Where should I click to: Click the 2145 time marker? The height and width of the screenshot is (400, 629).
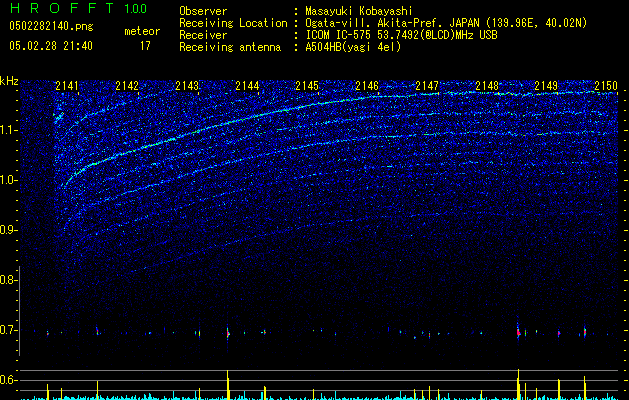(x=307, y=86)
